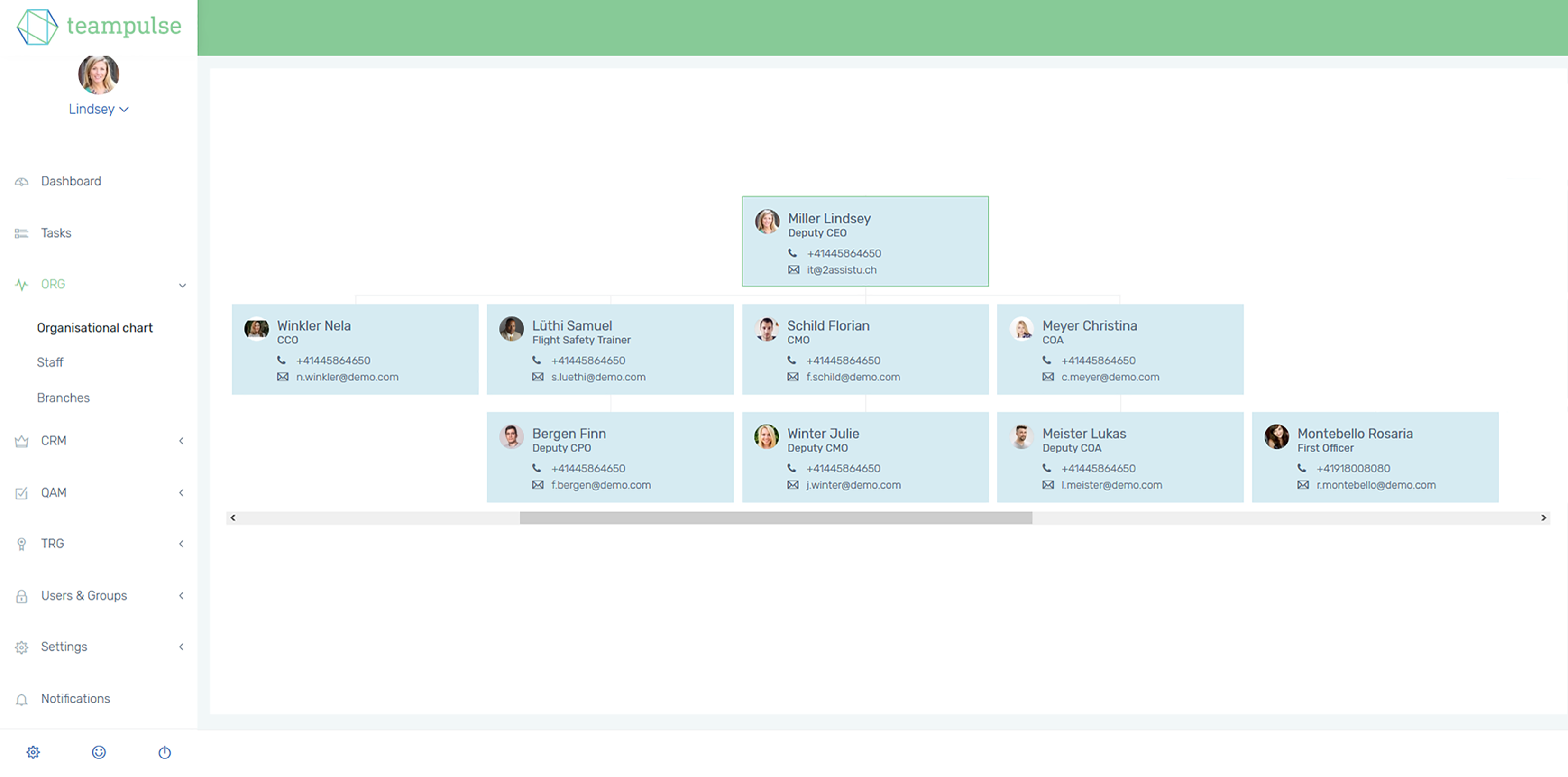
Task: Open Montebello Rosaria's name
Action: 1355,434
